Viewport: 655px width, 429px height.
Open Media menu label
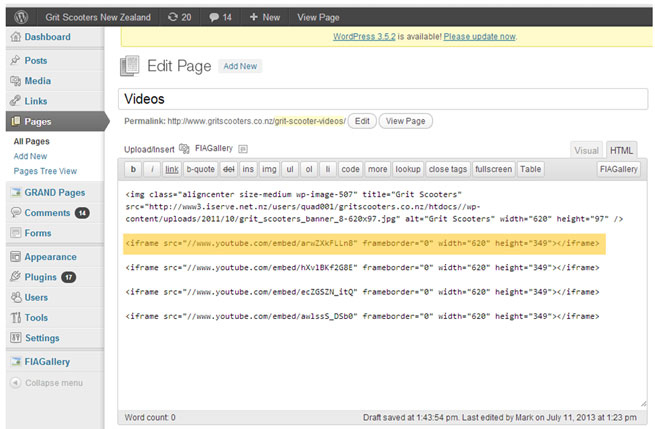(38, 81)
